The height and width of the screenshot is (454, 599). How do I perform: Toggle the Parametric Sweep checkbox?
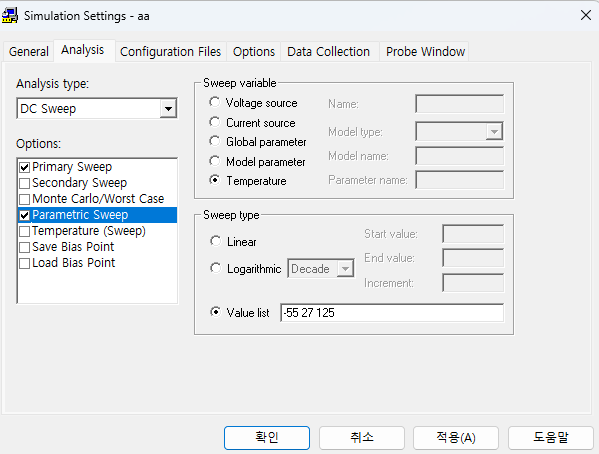[x=24, y=216]
